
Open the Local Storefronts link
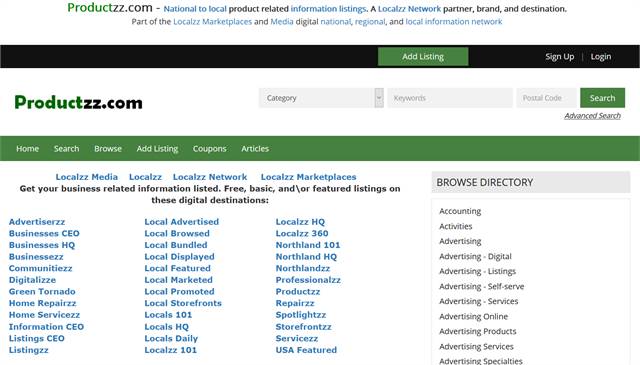pos(183,303)
